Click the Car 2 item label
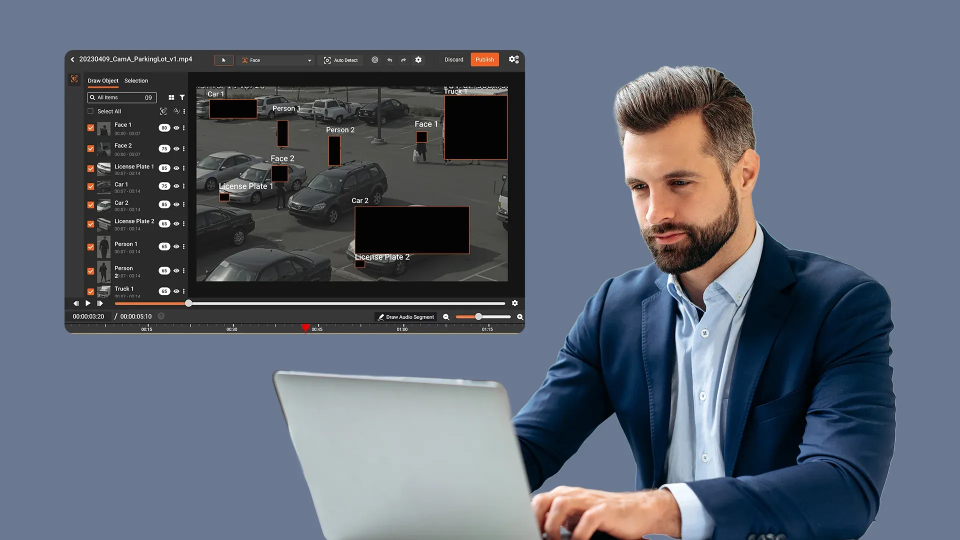 point(121,203)
